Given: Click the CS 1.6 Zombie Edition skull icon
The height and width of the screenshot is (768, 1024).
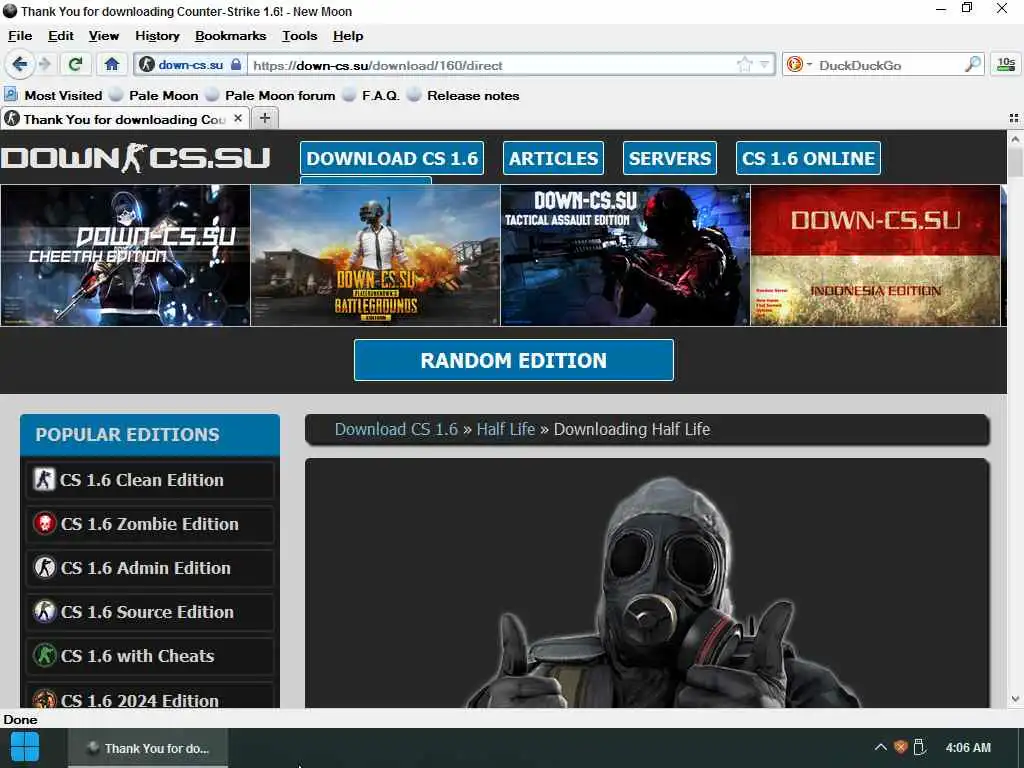Looking at the screenshot, I should [44, 524].
